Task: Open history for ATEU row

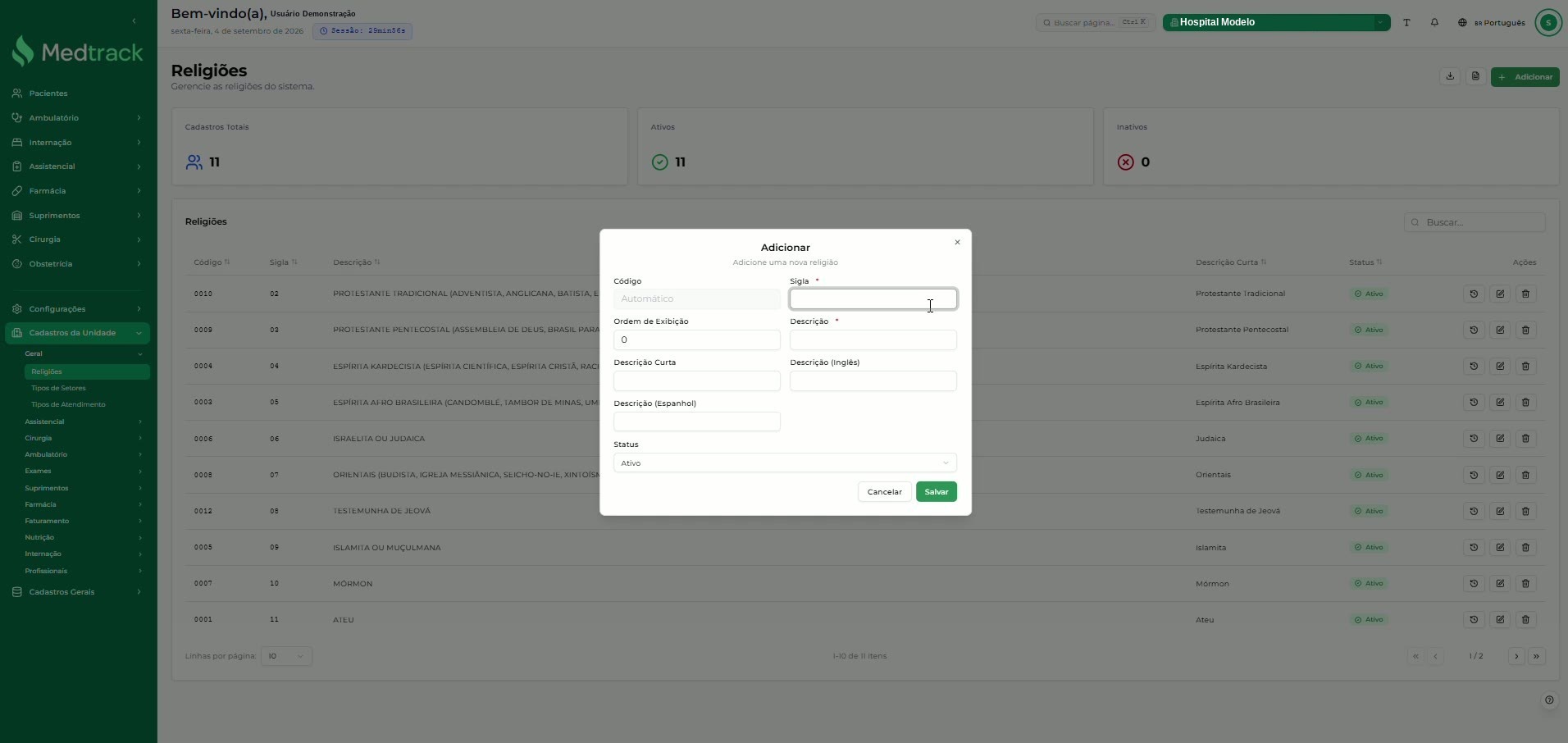Action: (x=1474, y=620)
